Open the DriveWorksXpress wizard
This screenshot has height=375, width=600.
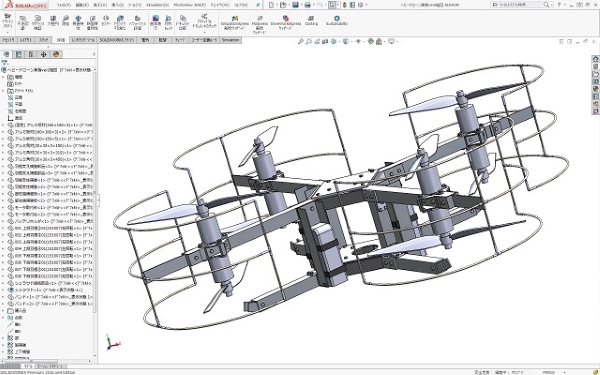(x=285, y=22)
